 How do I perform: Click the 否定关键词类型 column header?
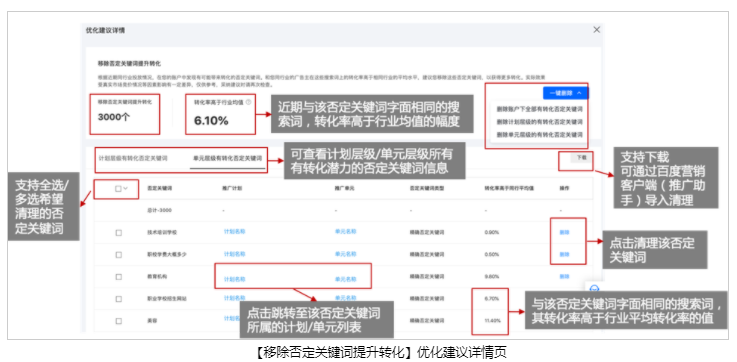(x=426, y=189)
